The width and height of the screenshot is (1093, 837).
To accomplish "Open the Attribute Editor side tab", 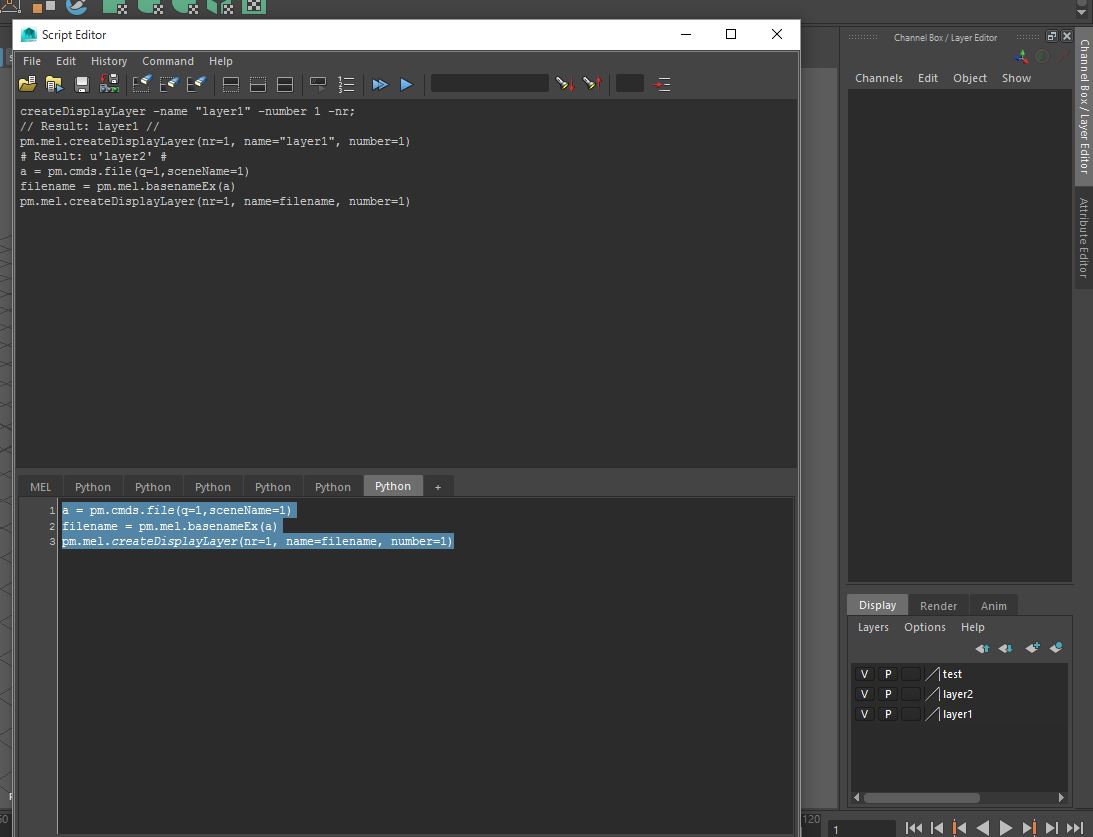I will click(1083, 238).
